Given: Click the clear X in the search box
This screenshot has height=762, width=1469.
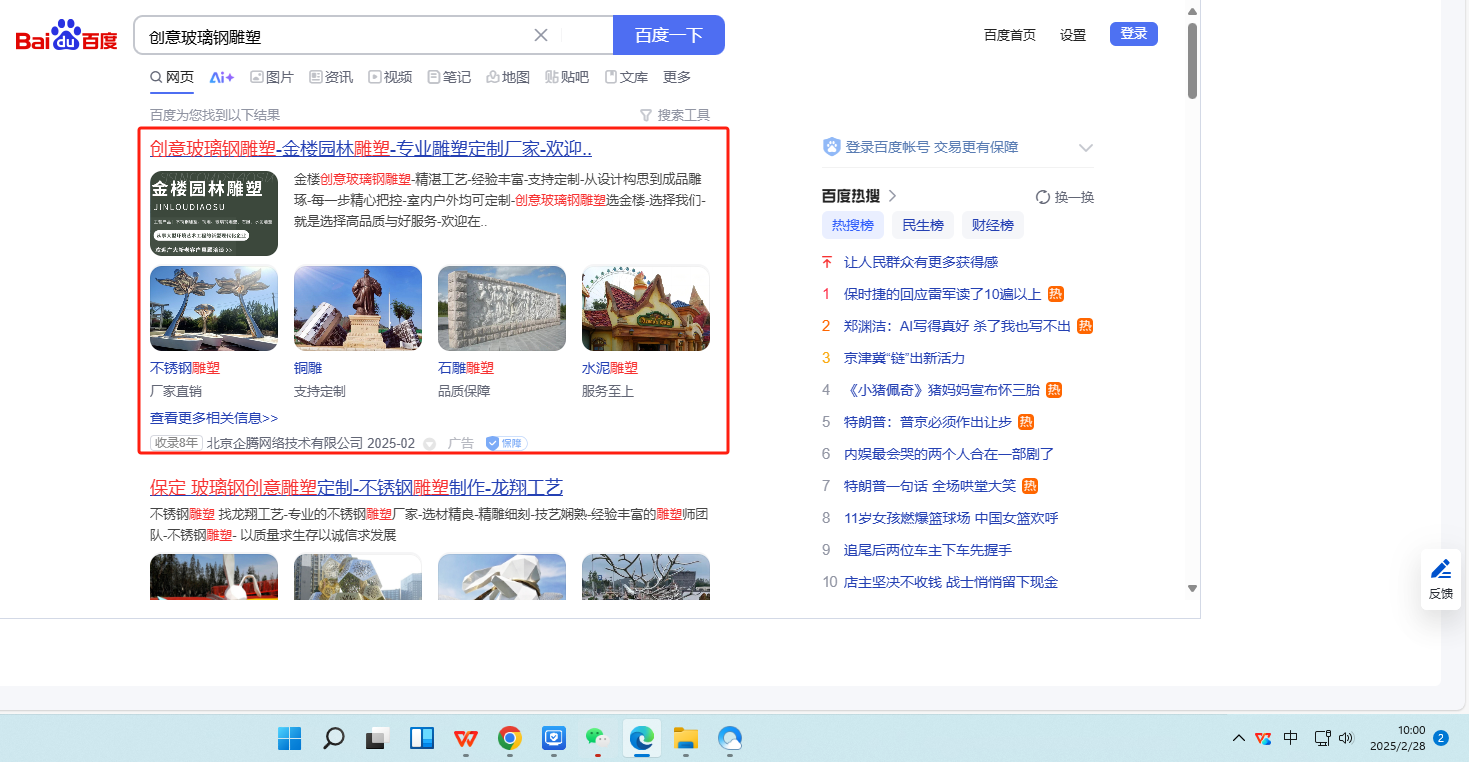Looking at the screenshot, I should tap(541, 36).
